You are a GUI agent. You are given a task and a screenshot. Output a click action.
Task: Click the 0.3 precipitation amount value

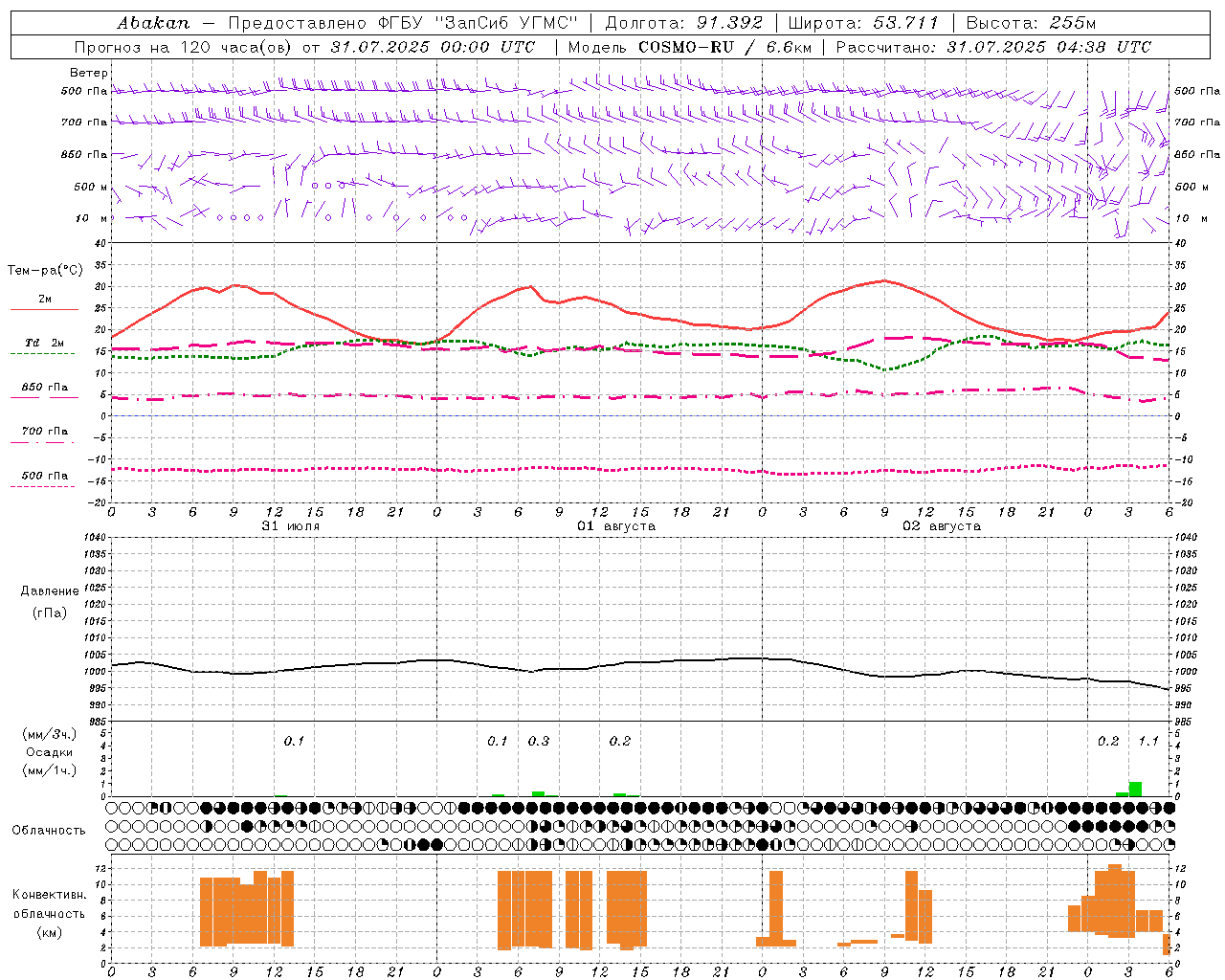click(x=539, y=742)
